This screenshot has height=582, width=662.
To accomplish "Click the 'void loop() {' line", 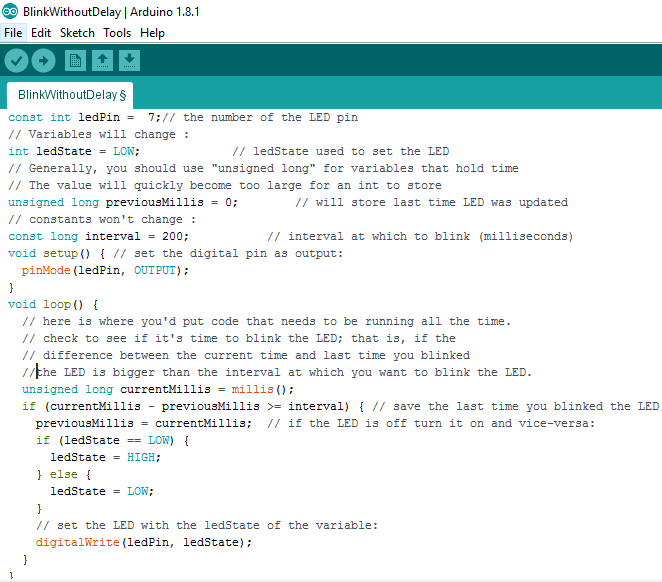I will [53, 304].
